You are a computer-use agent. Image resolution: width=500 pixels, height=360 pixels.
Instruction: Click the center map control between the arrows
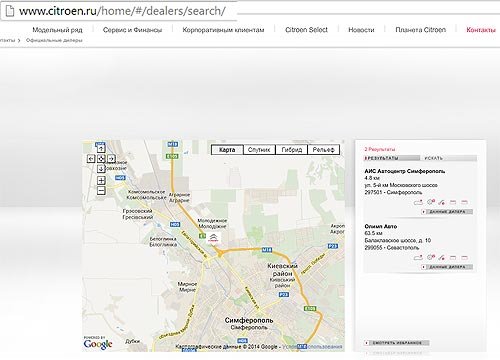coord(101,159)
